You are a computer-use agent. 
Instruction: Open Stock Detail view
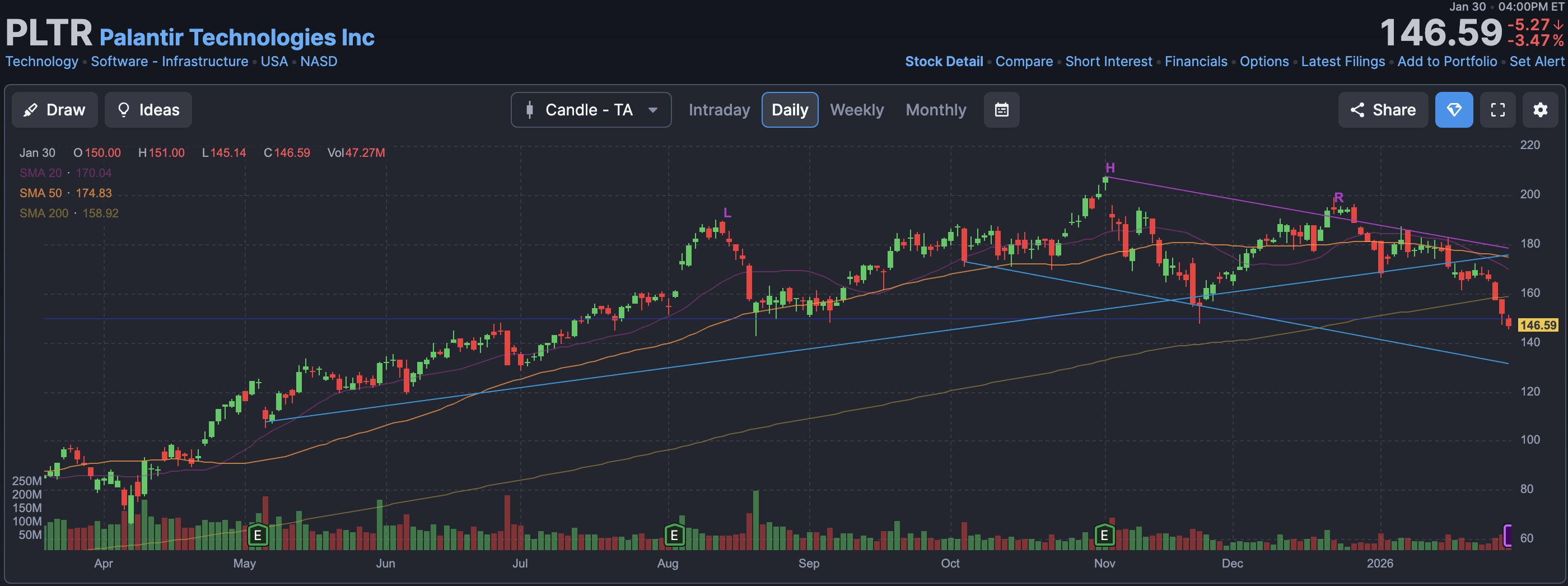944,62
